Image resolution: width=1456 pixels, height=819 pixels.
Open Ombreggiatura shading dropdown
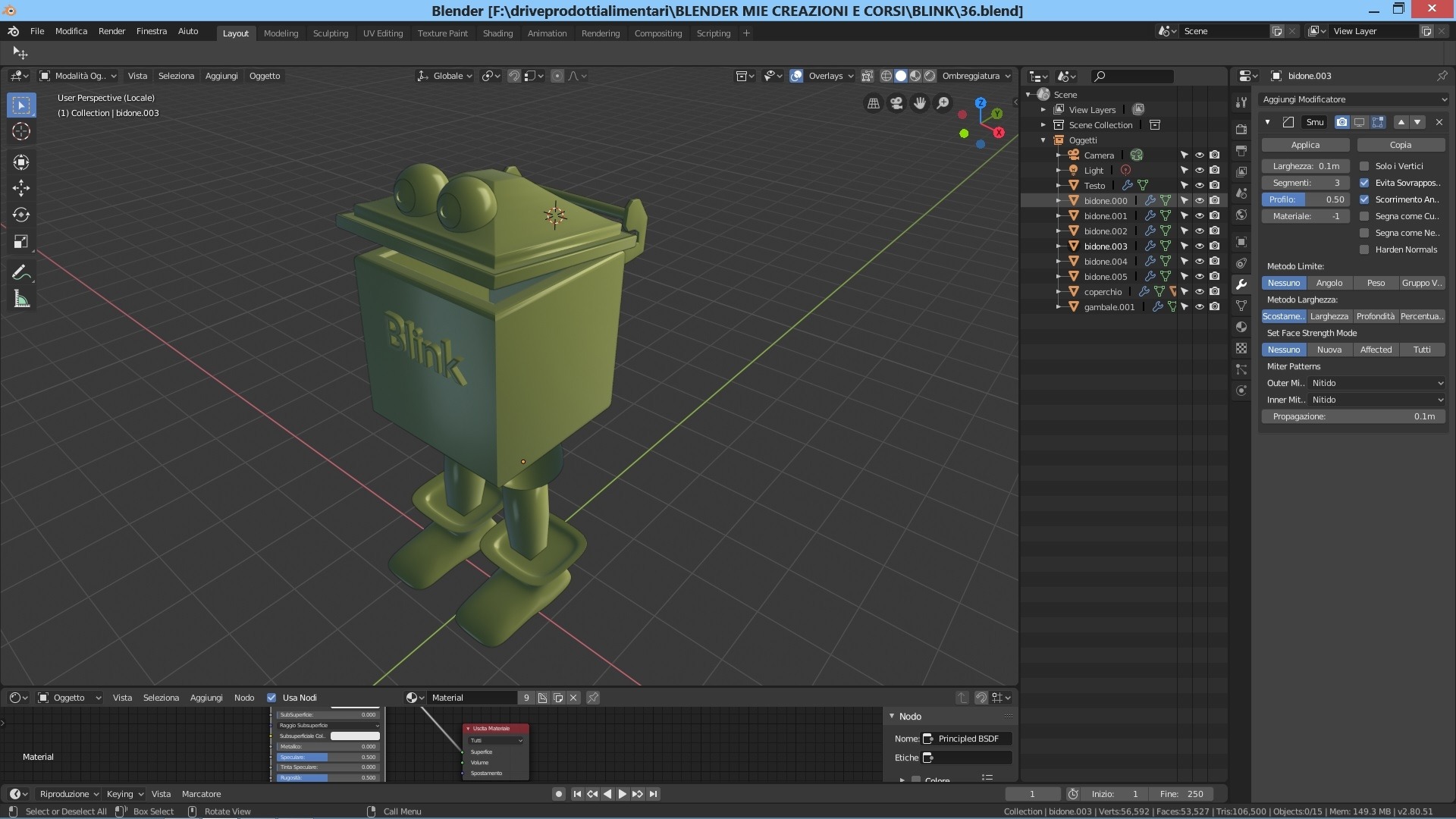(x=977, y=76)
